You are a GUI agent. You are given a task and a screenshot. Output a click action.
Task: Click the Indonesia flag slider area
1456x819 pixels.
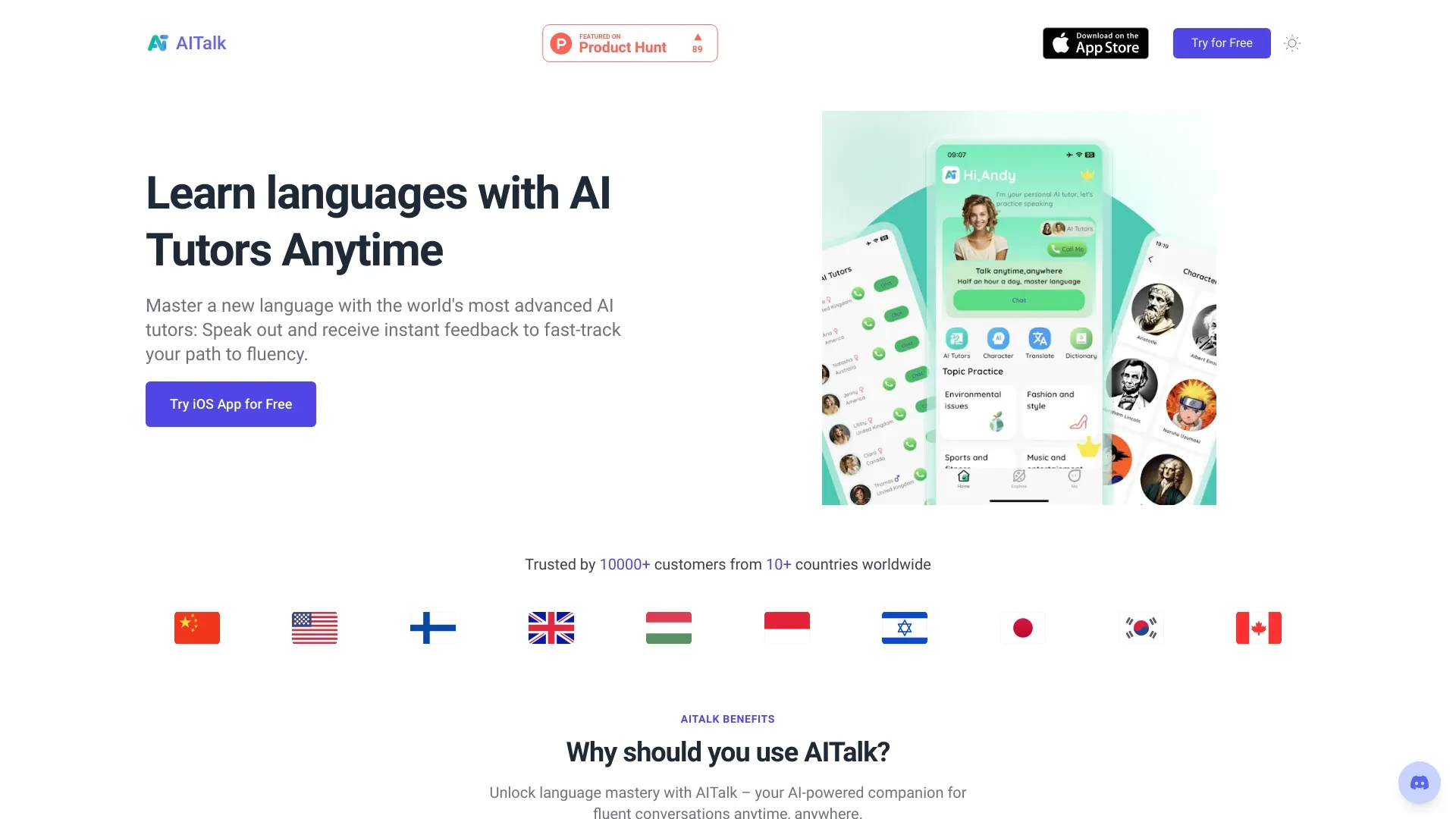pyautogui.click(x=786, y=628)
